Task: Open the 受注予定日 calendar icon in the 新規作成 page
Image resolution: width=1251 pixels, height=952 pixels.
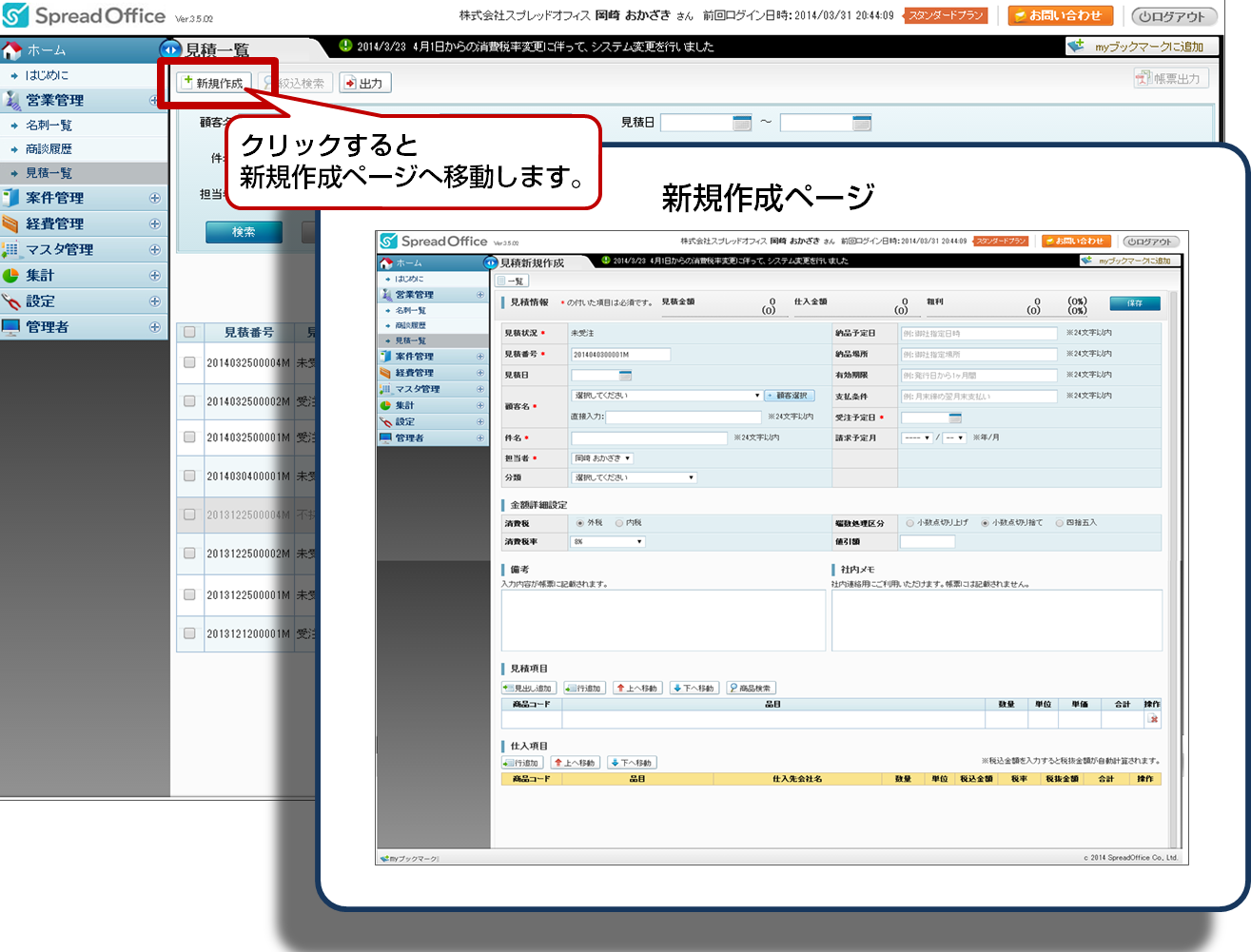Action: [x=955, y=418]
